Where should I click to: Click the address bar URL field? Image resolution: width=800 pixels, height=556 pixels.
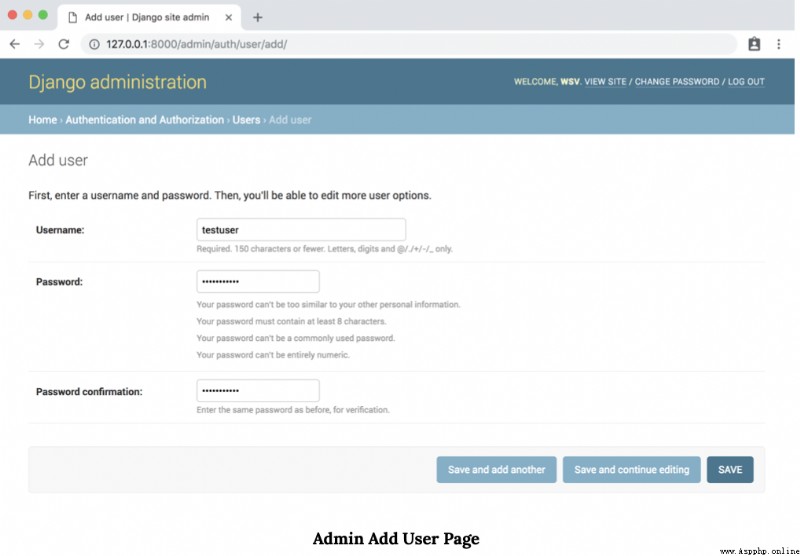pos(408,44)
